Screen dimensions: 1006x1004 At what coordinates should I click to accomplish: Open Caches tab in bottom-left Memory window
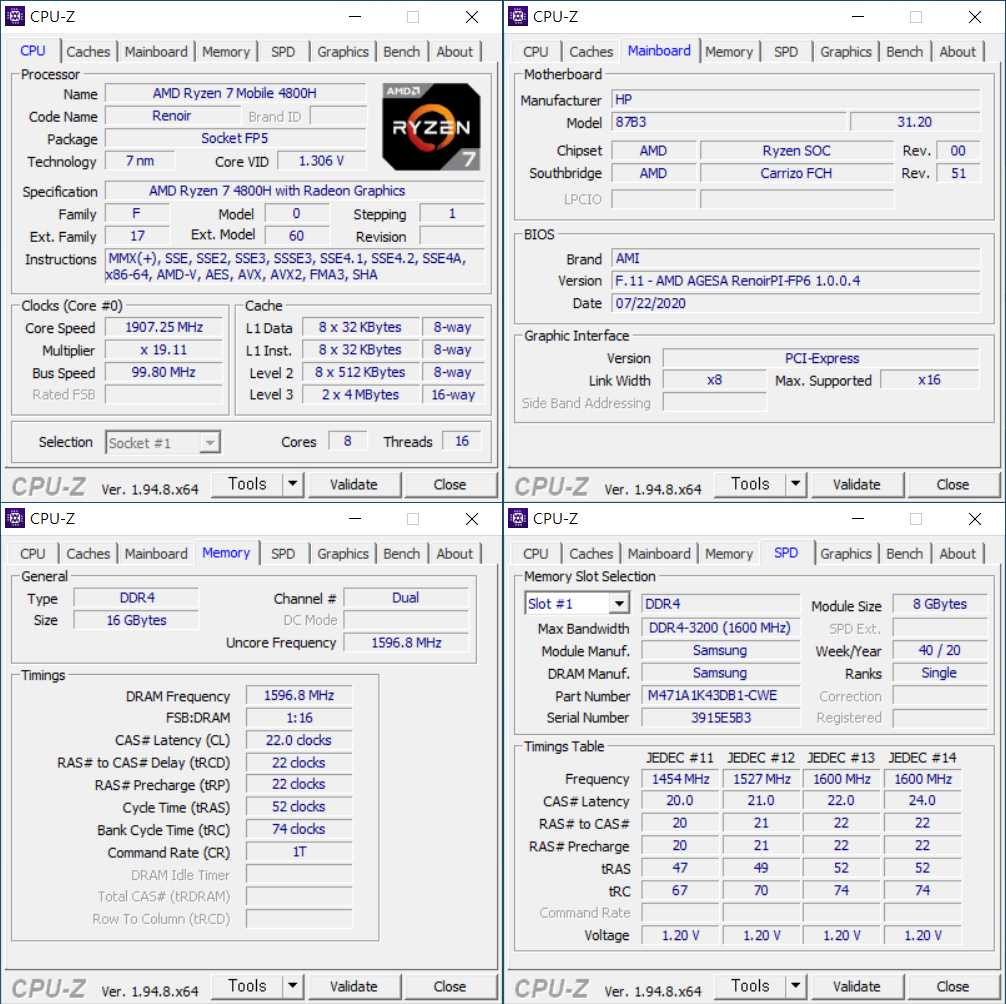pos(88,553)
